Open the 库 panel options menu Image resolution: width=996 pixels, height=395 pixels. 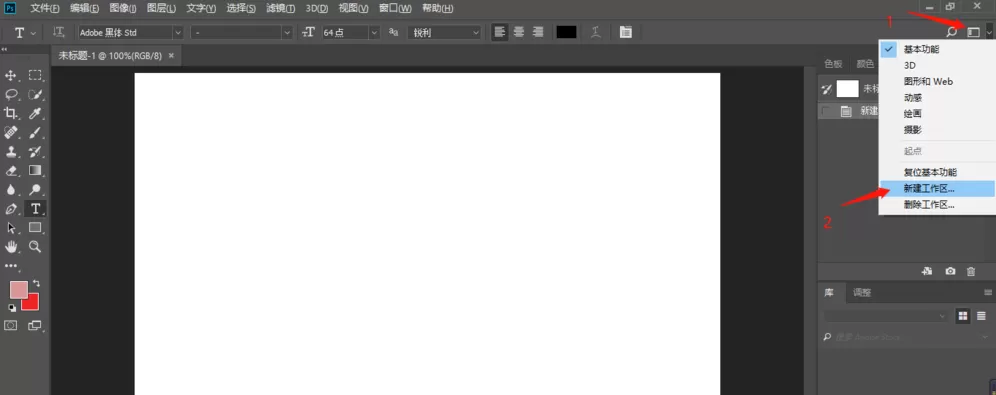point(988,293)
